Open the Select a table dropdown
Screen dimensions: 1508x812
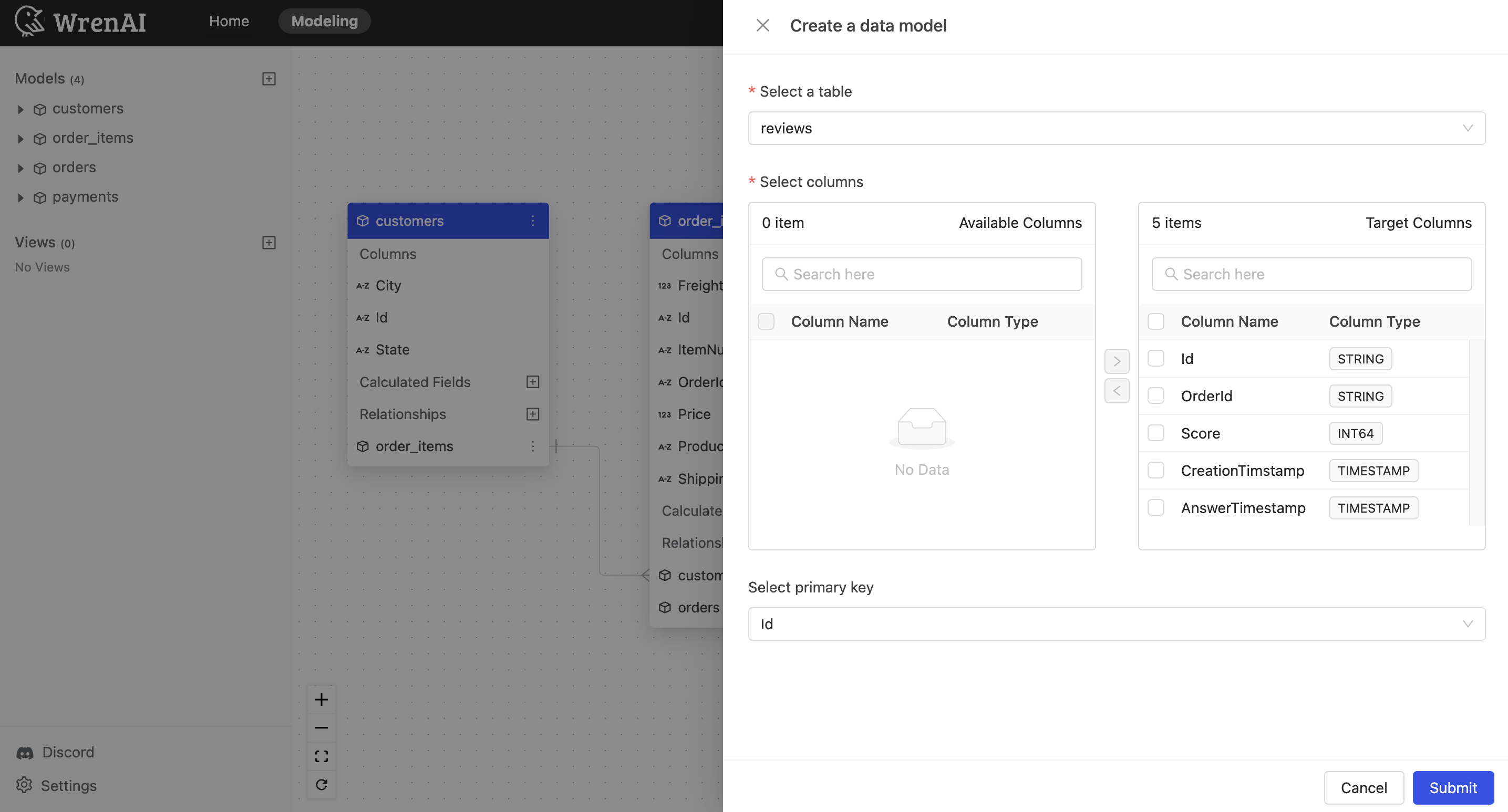(x=1117, y=128)
